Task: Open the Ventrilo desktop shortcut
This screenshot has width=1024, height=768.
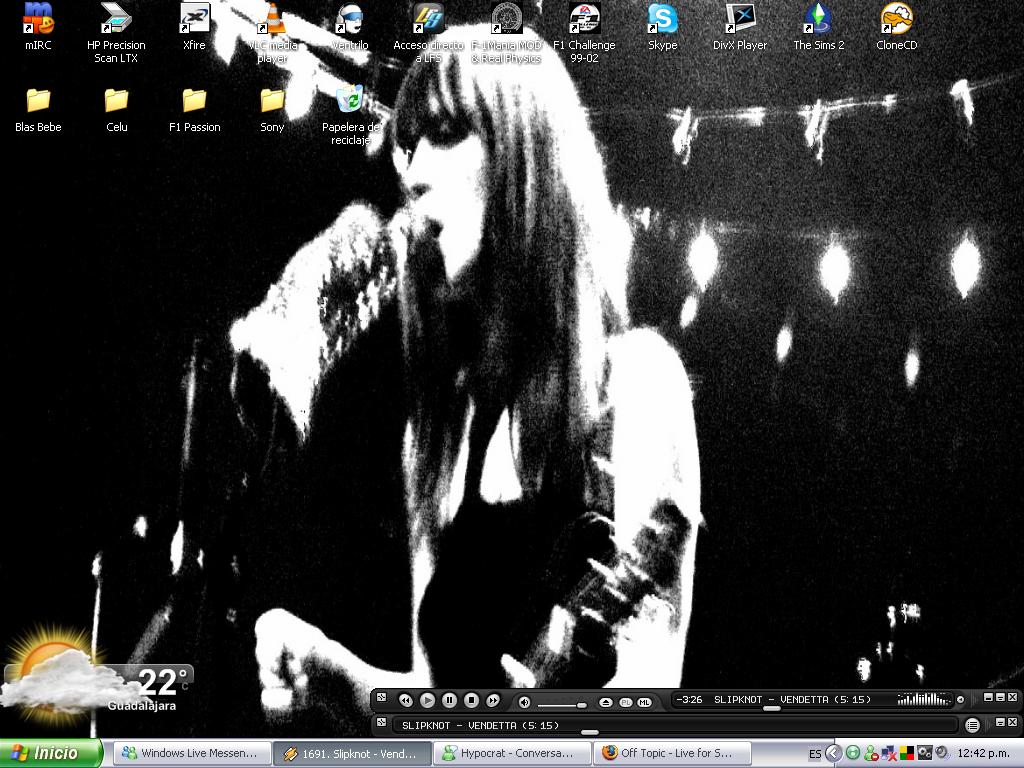Action: (350, 26)
